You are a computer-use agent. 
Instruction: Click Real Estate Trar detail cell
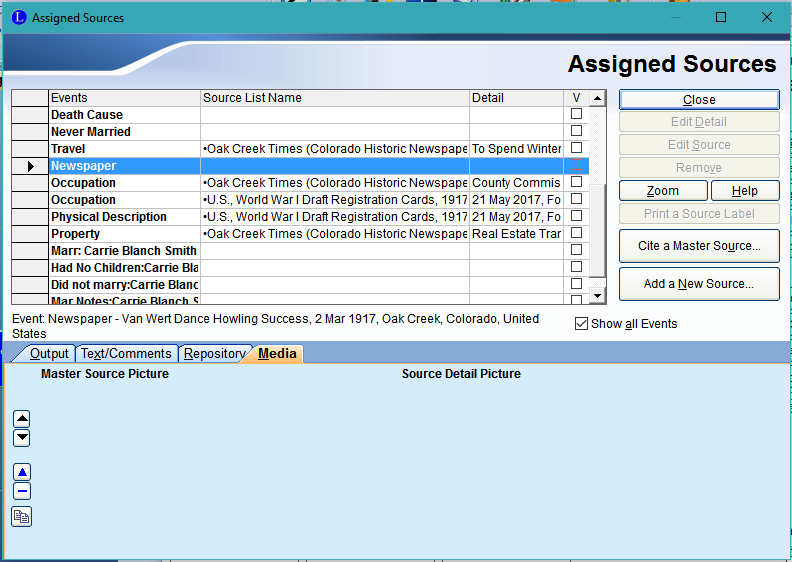pyautogui.click(x=516, y=234)
